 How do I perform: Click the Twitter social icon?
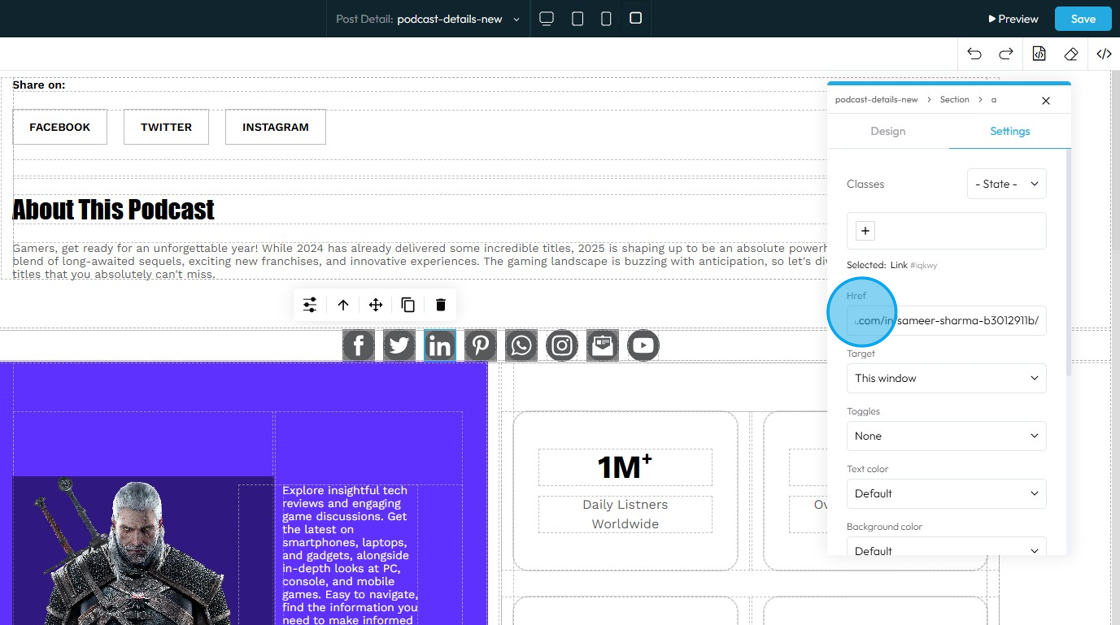[399, 346]
